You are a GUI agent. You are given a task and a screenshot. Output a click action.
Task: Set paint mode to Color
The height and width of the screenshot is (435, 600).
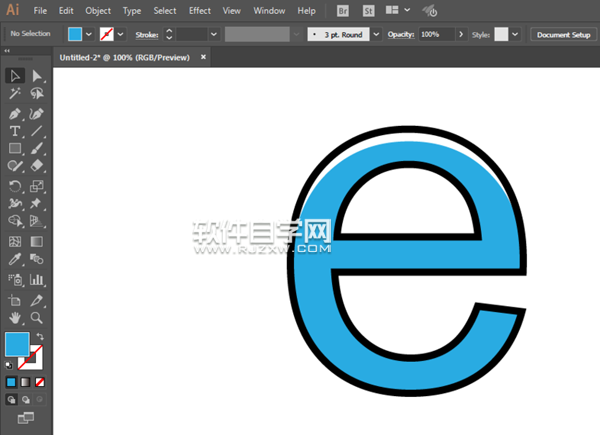click(11, 382)
